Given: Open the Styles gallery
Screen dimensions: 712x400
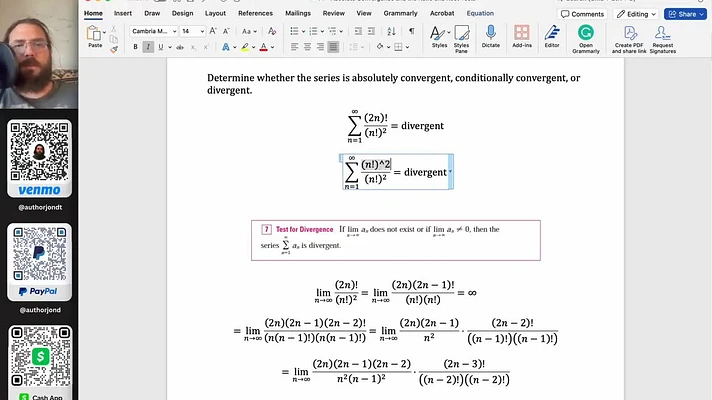Looking at the screenshot, I should tap(439, 37).
